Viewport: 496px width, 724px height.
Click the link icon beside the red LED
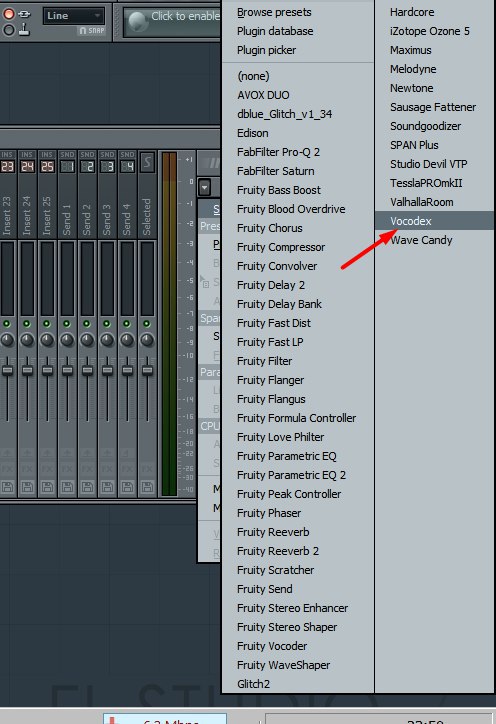pos(24,14)
